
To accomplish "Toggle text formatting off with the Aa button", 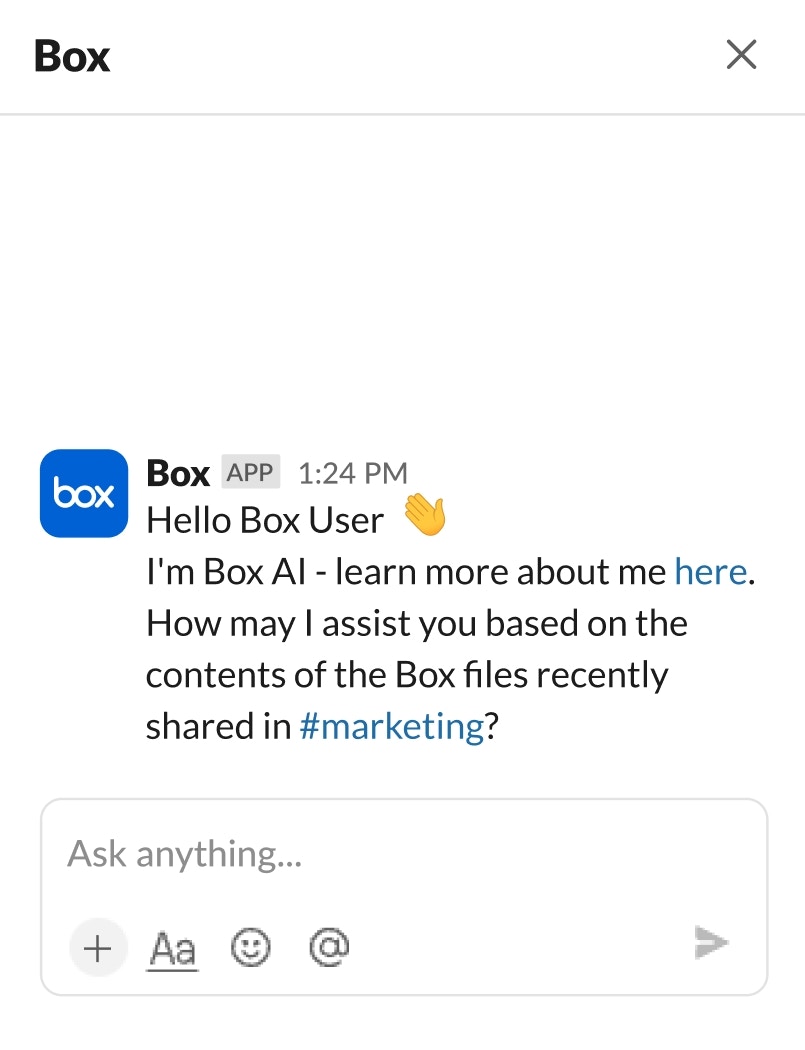I will coord(172,947).
